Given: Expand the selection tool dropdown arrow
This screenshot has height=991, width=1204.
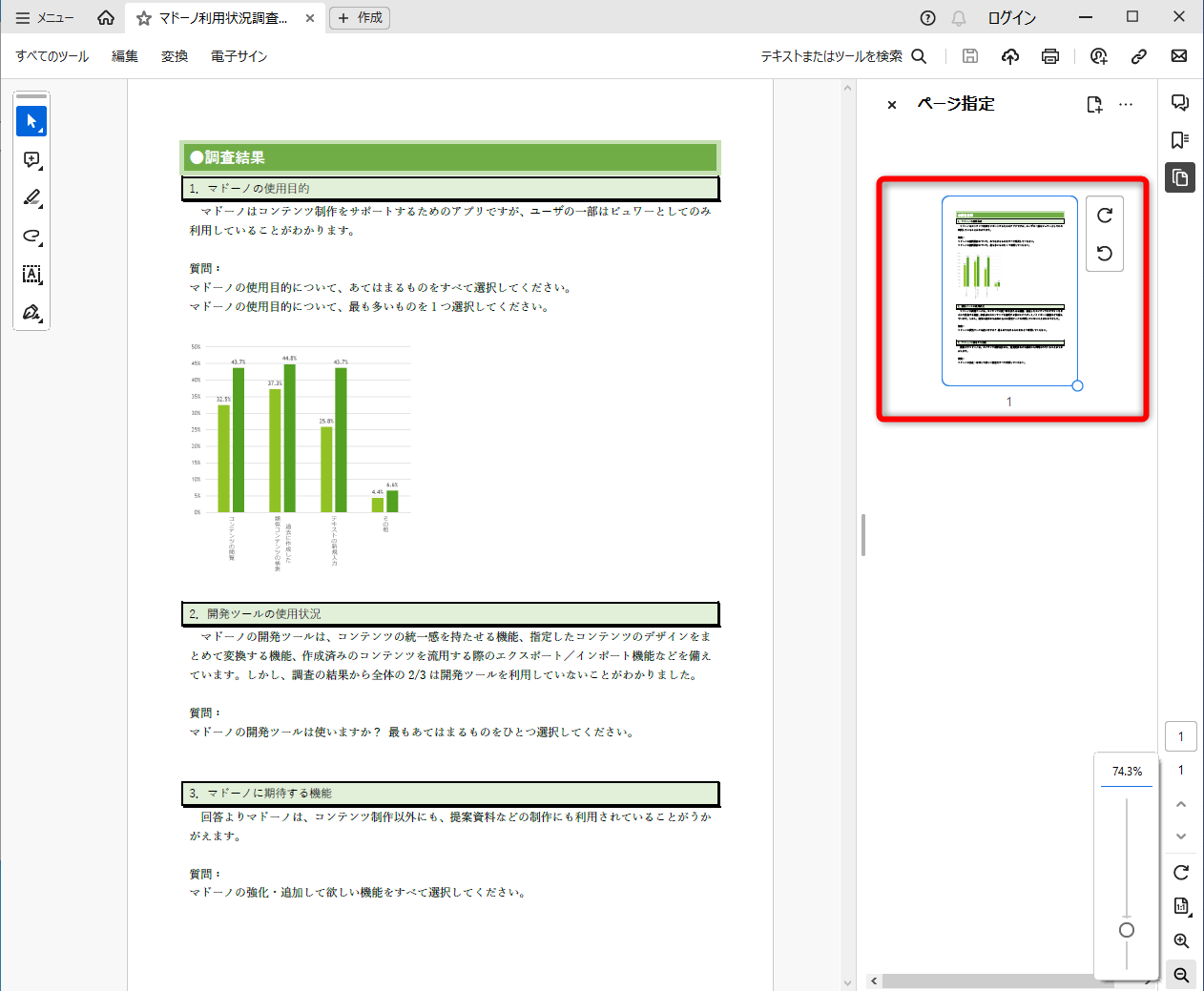Looking at the screenshot, I should point(42,132).
